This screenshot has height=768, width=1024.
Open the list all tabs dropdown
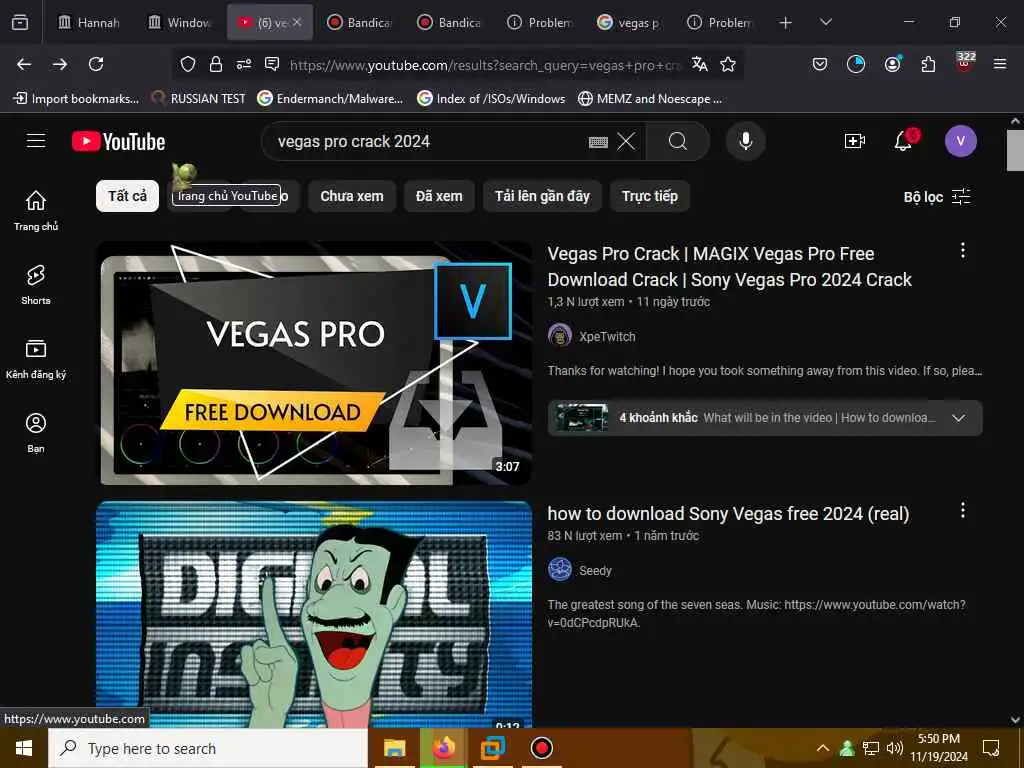(825, 22)
